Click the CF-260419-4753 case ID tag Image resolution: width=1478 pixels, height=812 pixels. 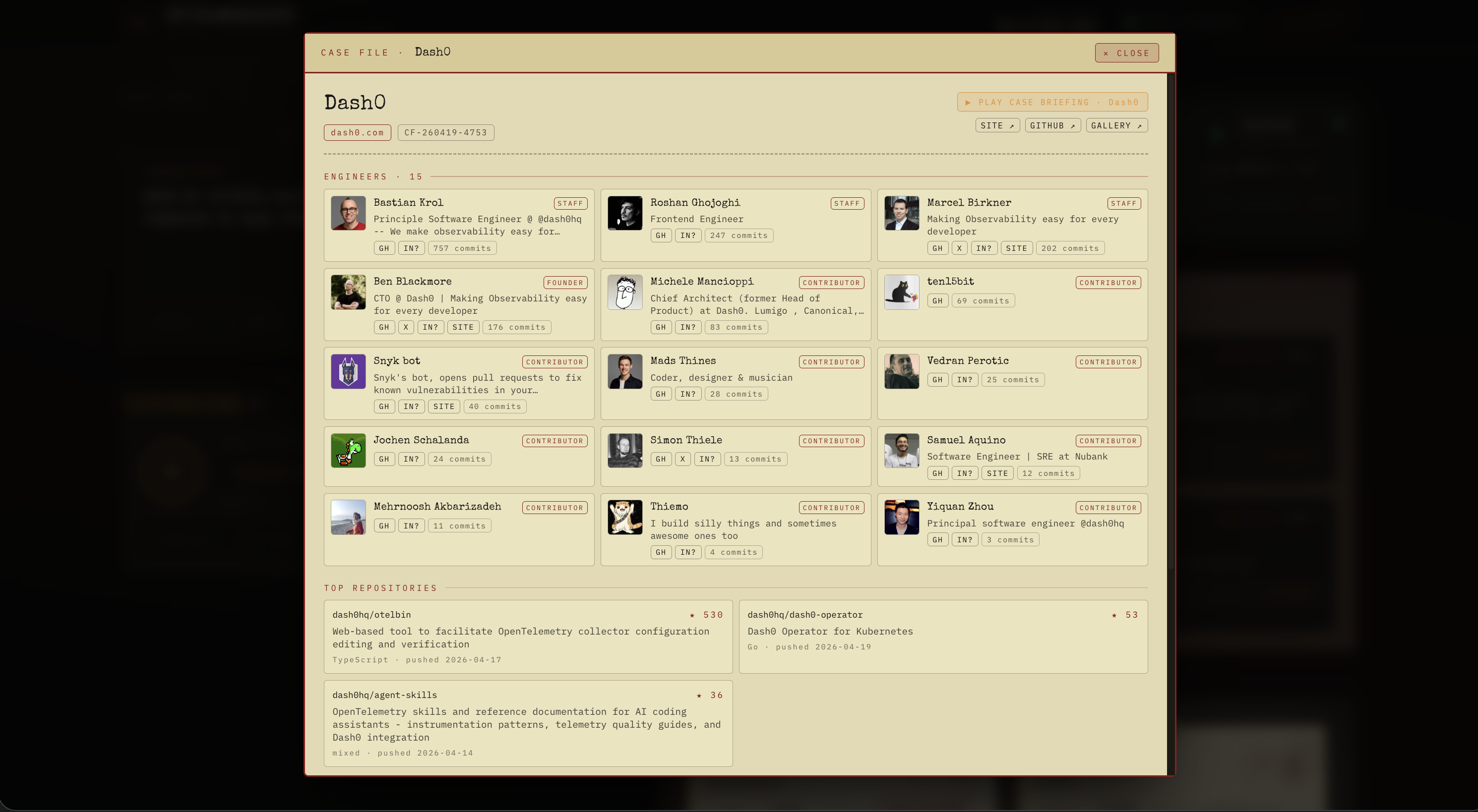click(445, 132)
